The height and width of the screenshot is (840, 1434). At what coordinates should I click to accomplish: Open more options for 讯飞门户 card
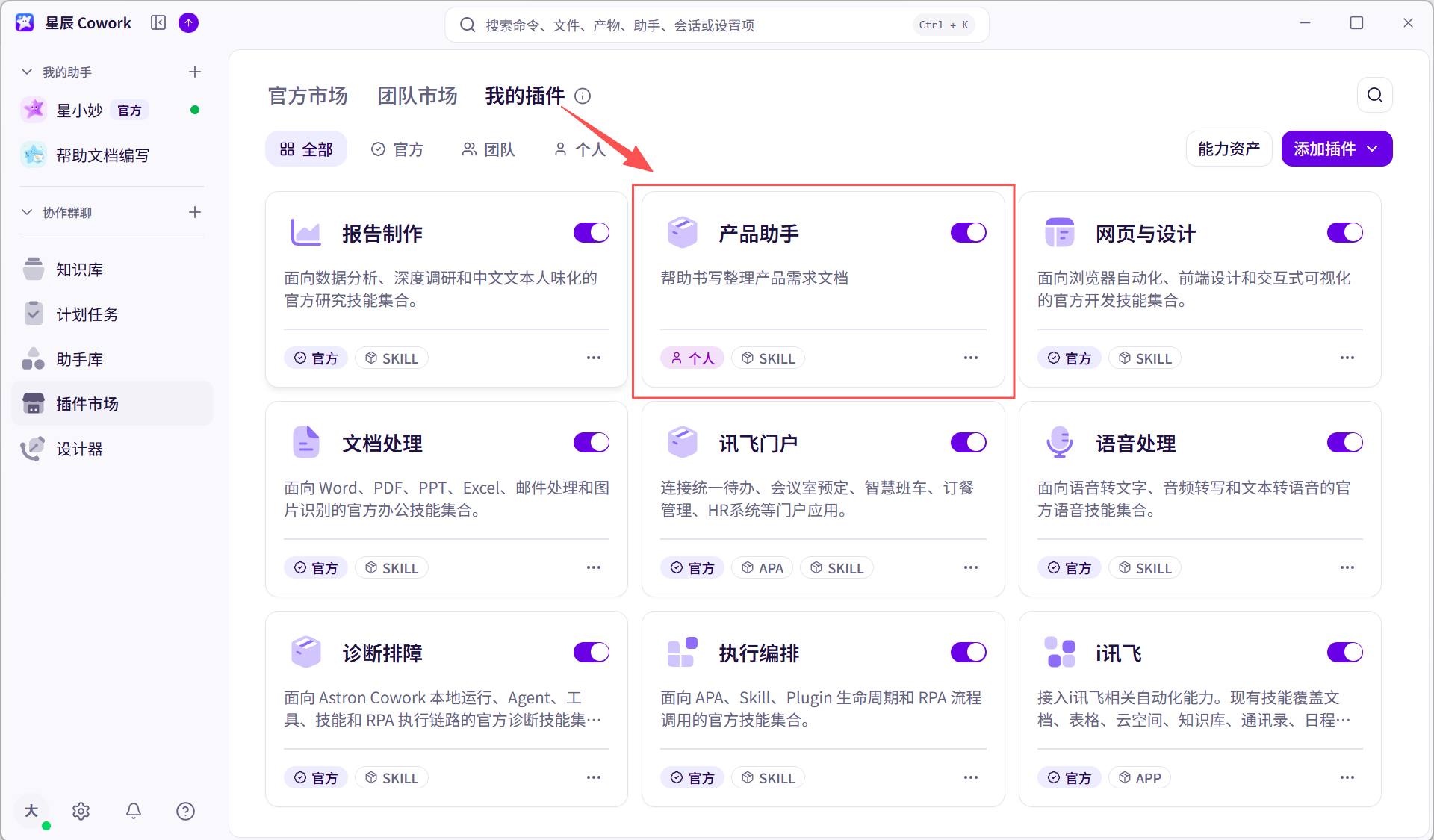click(971, 567)
